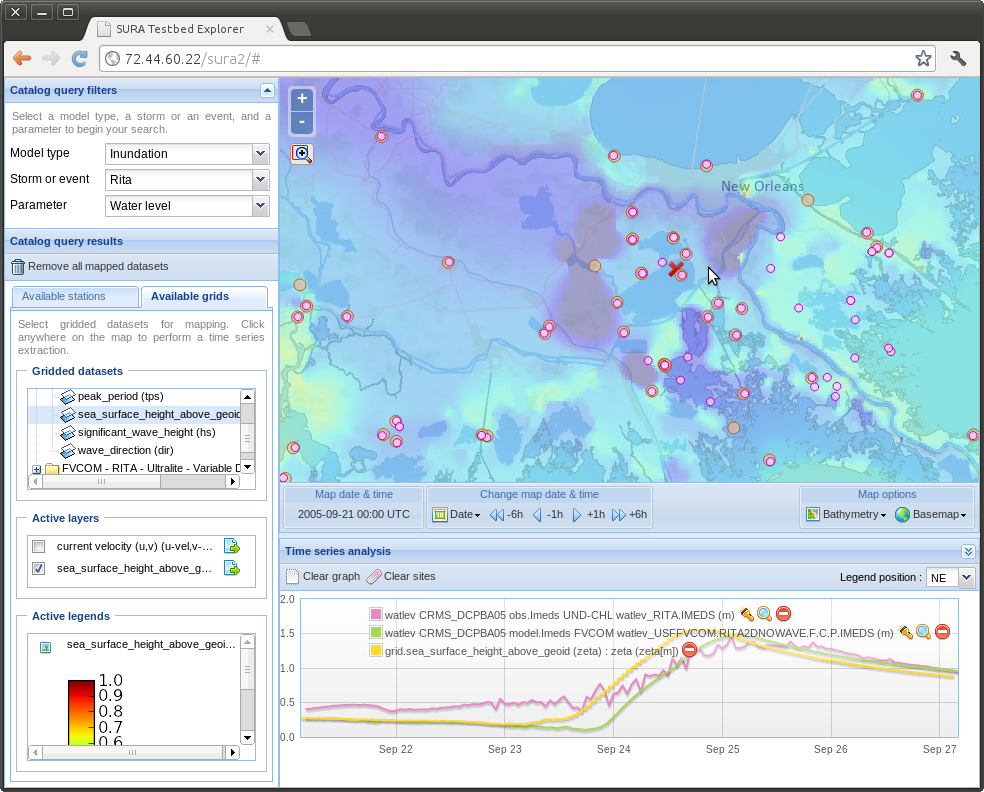This screenshot has height=792, width=984.
Task: Activate the zoom box magnifier tool
Action: (x=302, y=153)
